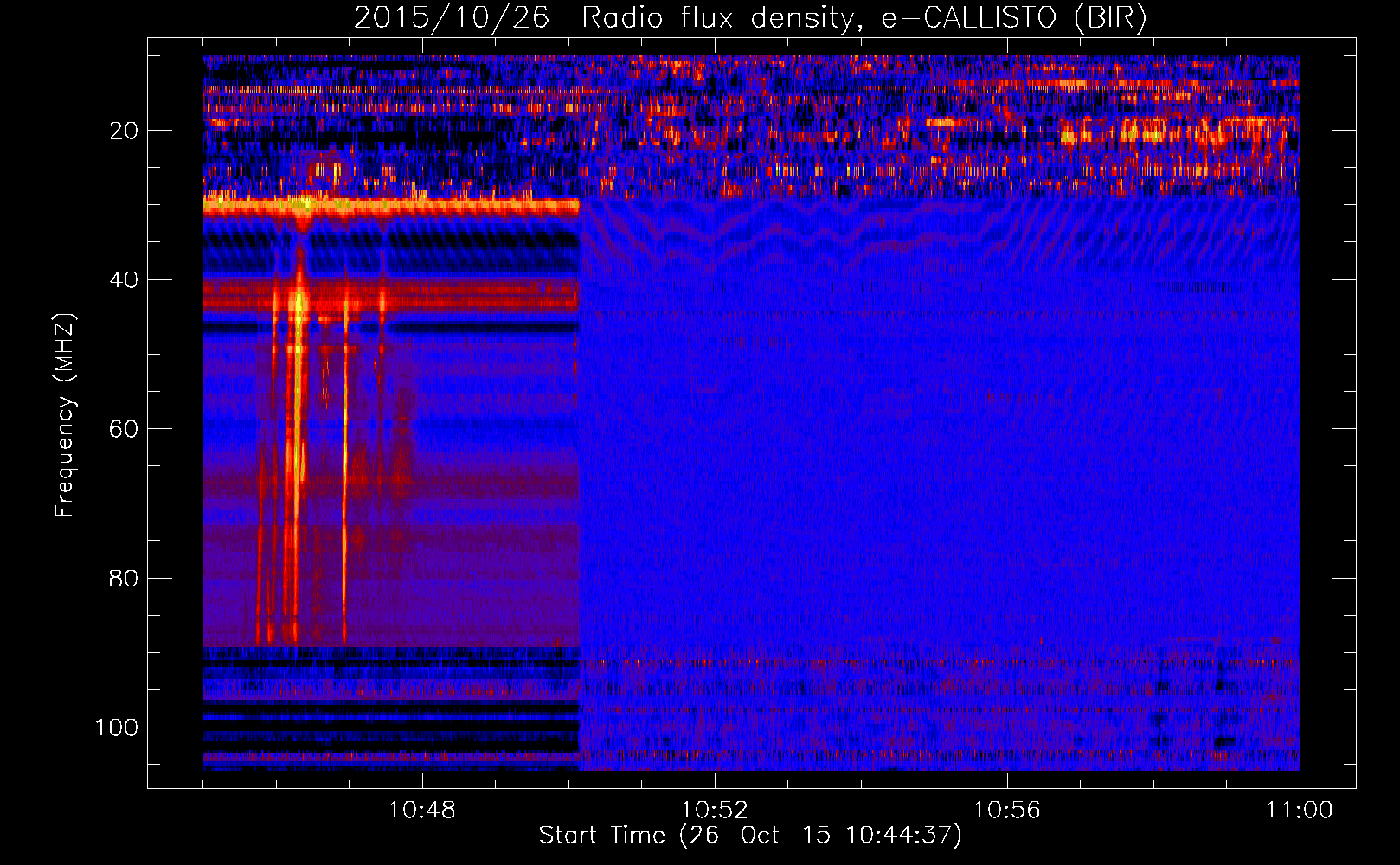The image size is (1400, 865).
Task: Click the y-axis tick label 80
Action: (124, 578)
